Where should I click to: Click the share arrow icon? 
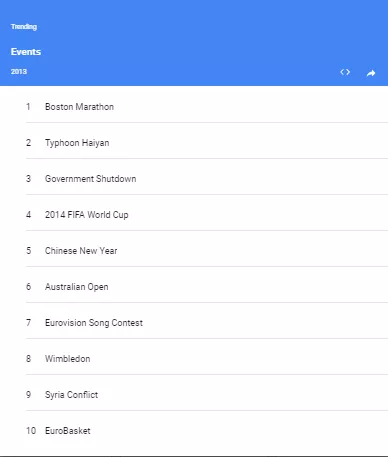[x=371, y=73]
